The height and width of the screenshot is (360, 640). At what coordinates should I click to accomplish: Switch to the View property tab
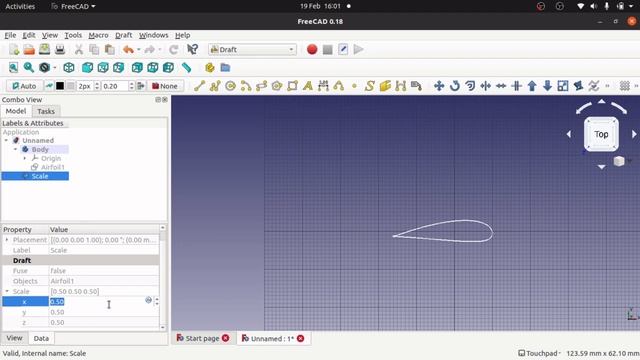(14, 338)
